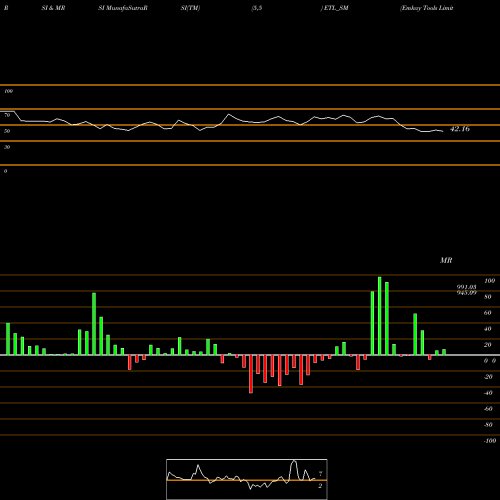500x500 pixels.
Task: Click the MR axis label 40
Action: [488, 329]
